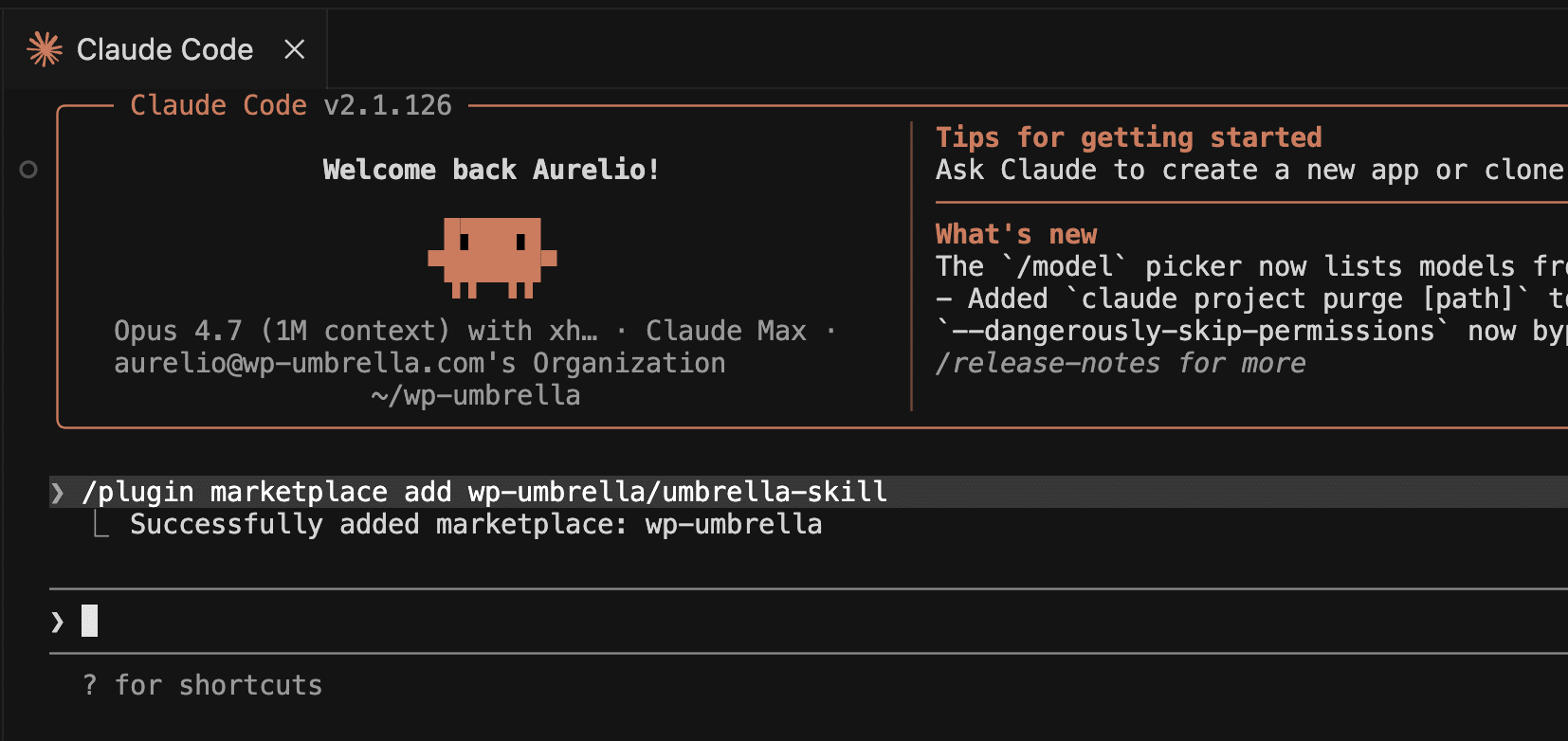Click the '/model picker now lists models' note
Screen dimensions: 1568x741
coord(1251,266)
